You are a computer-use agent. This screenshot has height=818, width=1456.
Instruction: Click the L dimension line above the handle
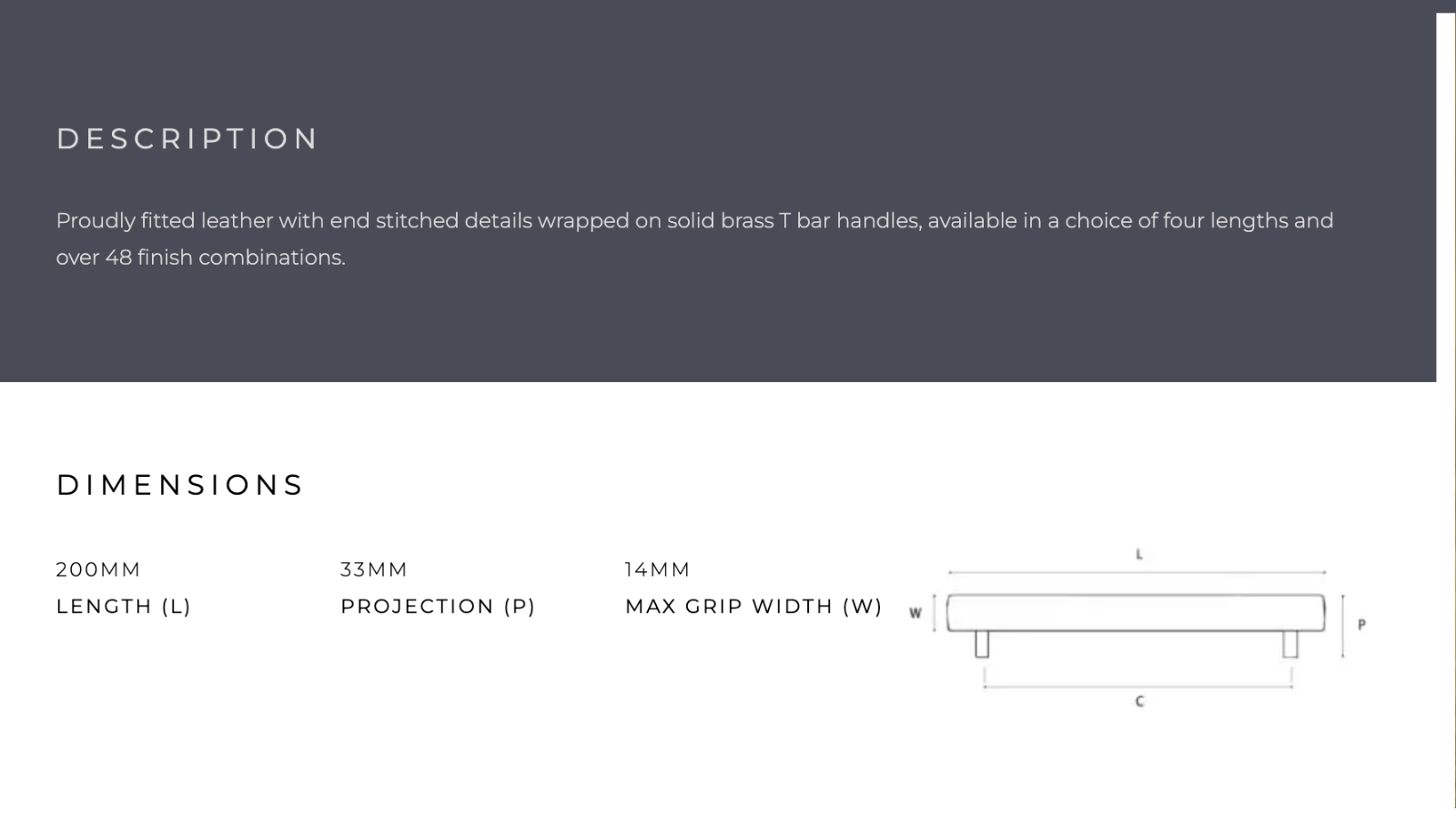1137,572
